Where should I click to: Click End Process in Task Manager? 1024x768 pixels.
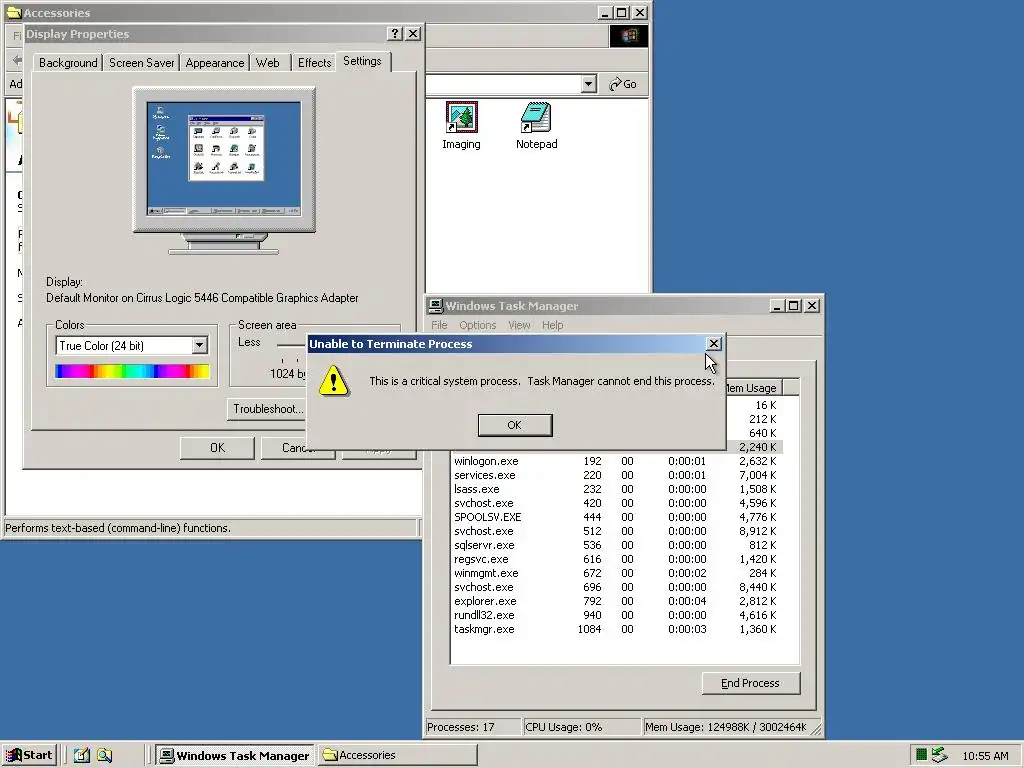pos(750,683)
